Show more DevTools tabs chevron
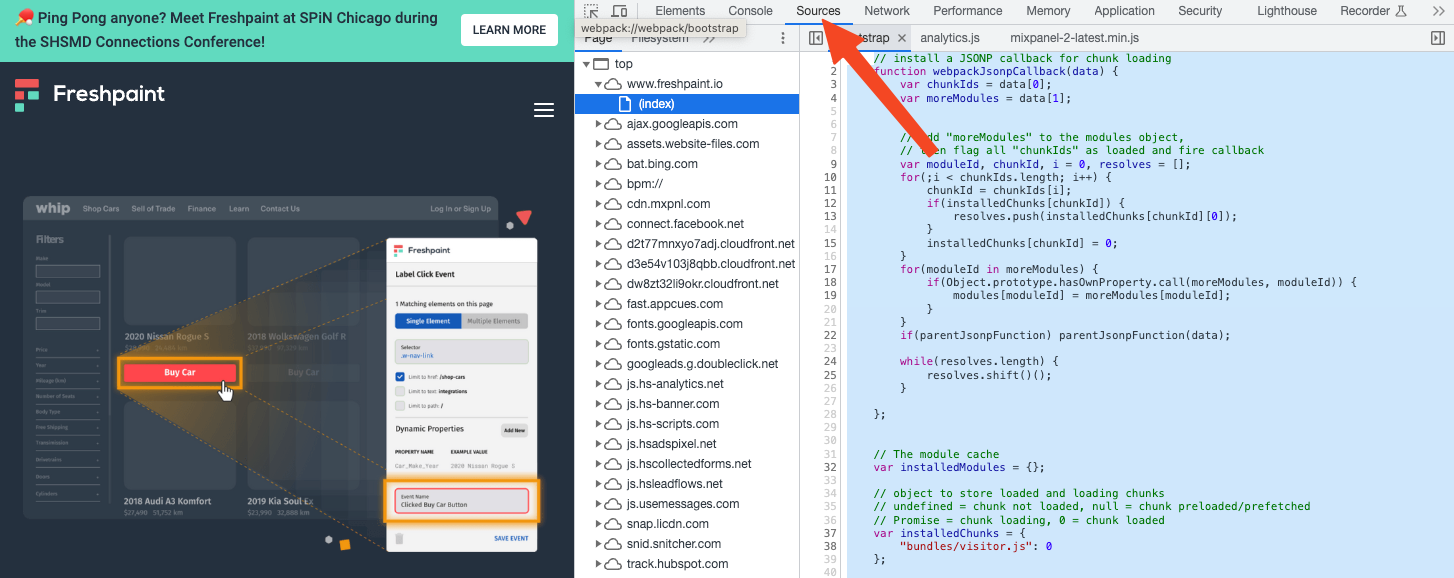 pyautogui.click(x=1437, y=11)
